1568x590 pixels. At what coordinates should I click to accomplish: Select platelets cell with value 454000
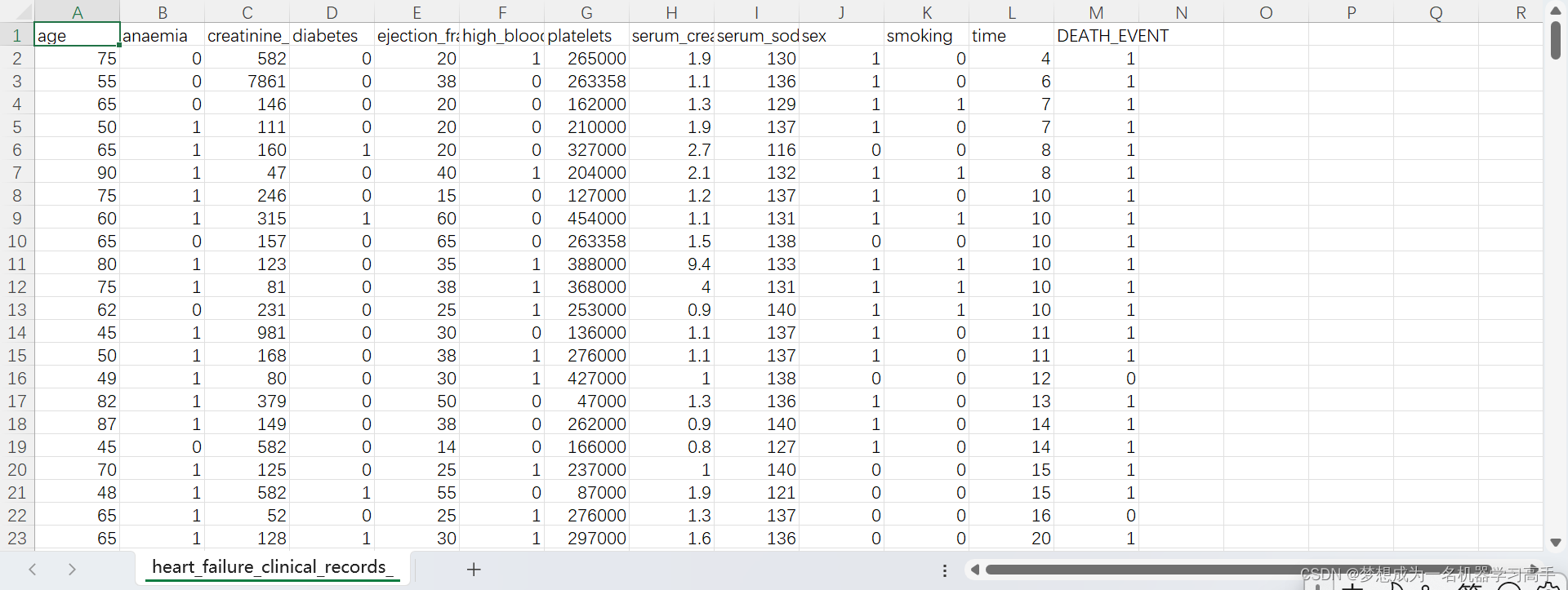coord(586,218)
